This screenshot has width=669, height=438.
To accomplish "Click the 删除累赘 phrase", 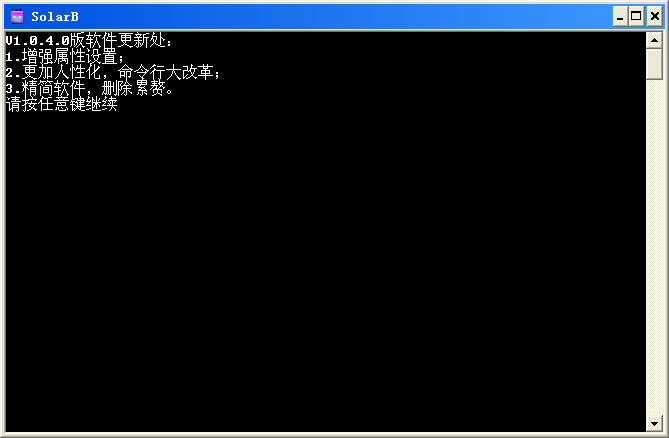I will click(134, 89).
